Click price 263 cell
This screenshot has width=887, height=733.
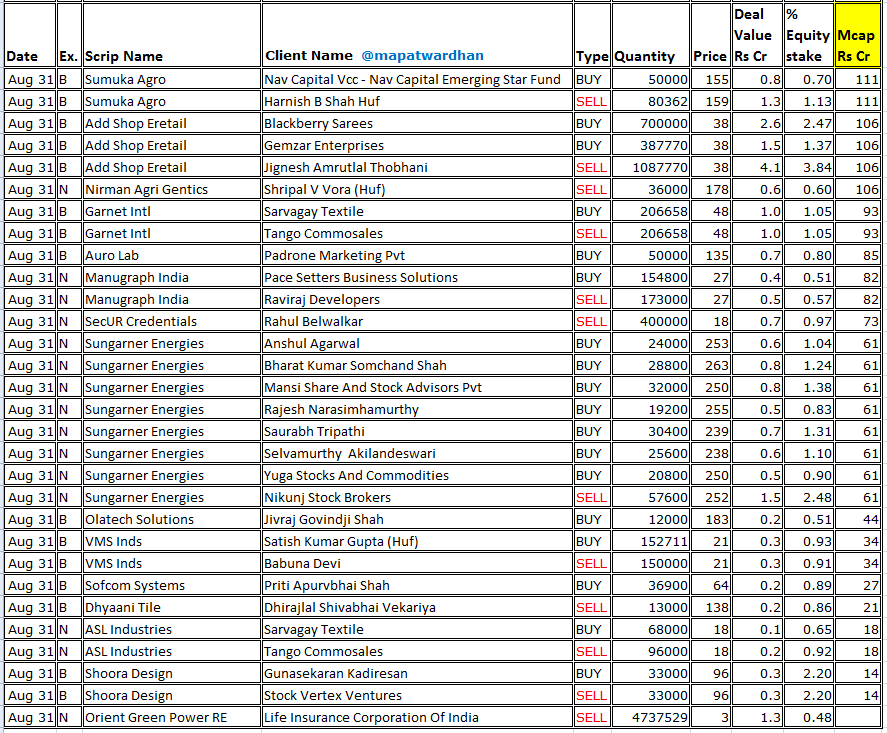711,366
